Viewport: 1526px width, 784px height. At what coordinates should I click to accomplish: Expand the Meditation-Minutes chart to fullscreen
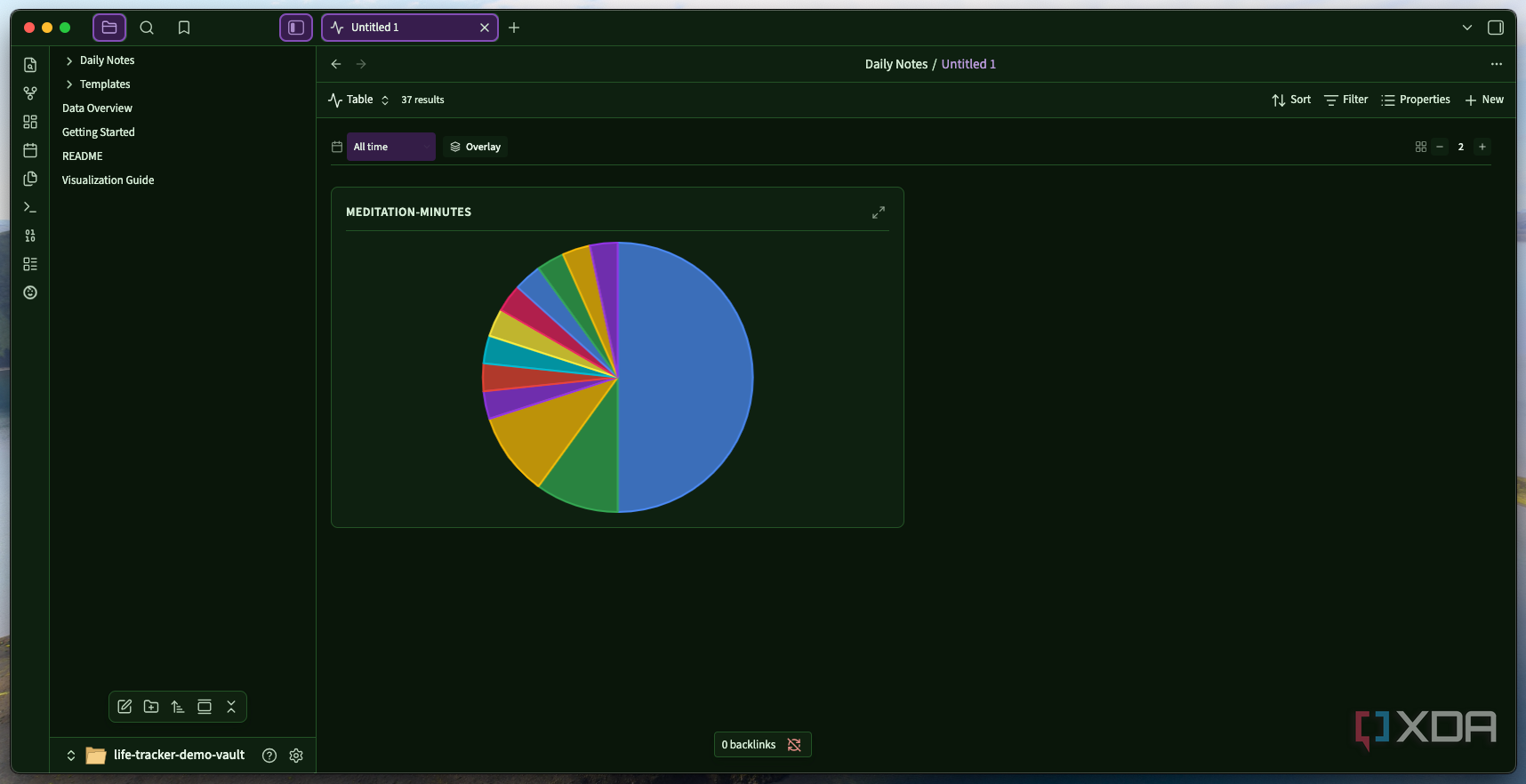tap(879, 212)
